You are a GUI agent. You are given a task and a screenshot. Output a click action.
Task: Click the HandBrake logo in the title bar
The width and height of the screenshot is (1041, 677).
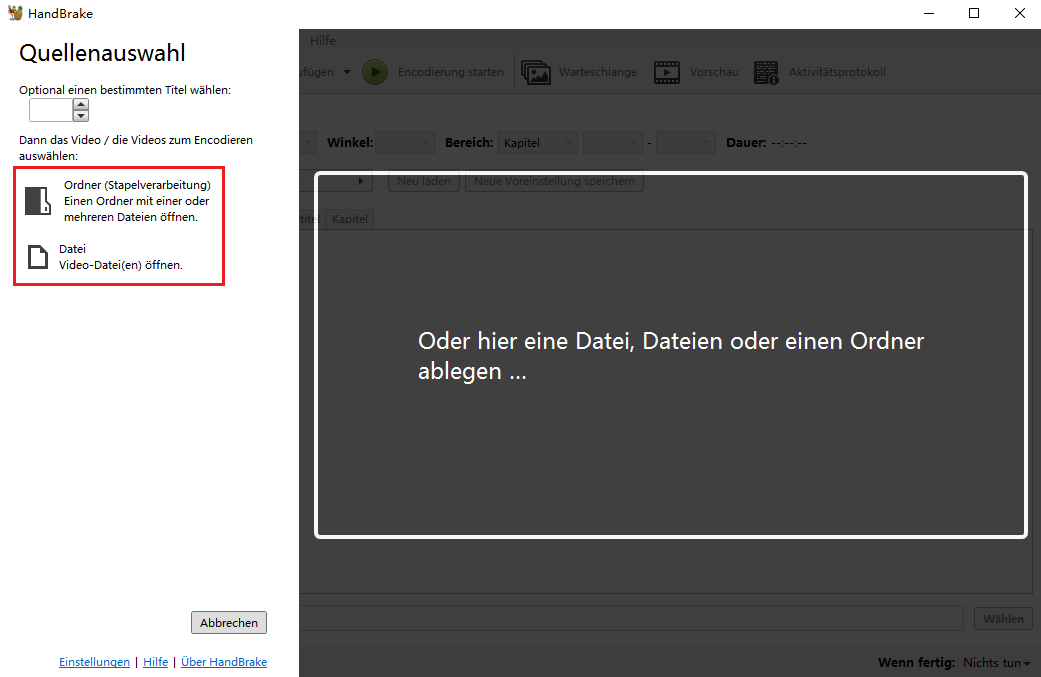pos(14,14)
